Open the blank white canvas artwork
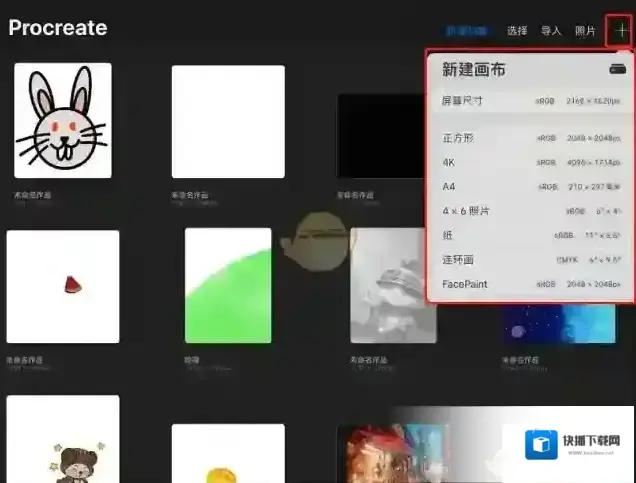Viewport: 636px width, 483px height. (228, 121)
